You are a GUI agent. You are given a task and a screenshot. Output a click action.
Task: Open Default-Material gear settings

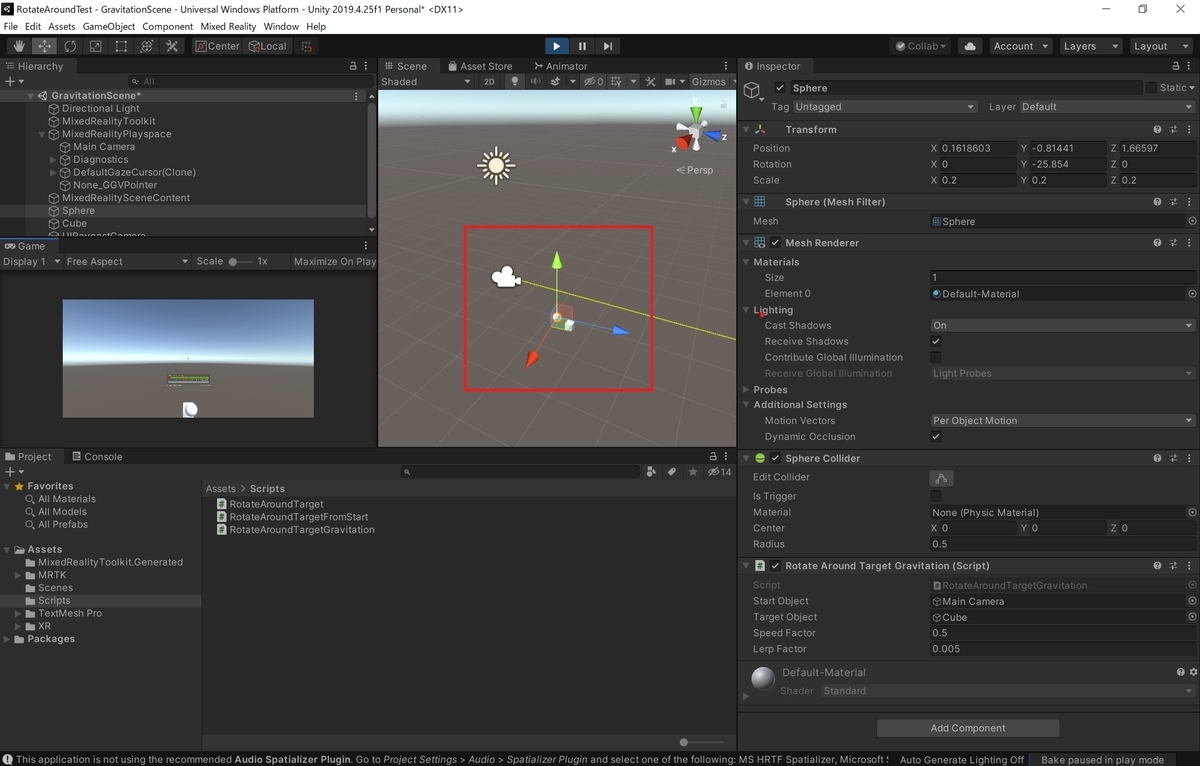(x=1193, y=673)
